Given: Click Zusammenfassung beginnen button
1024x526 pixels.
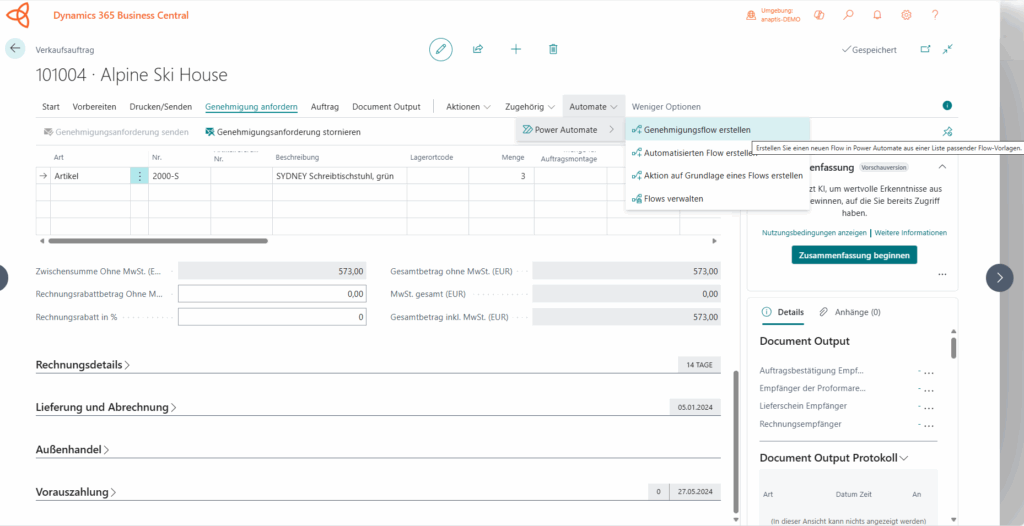Looking at the screenshot, I should click(x=854, y=255).
